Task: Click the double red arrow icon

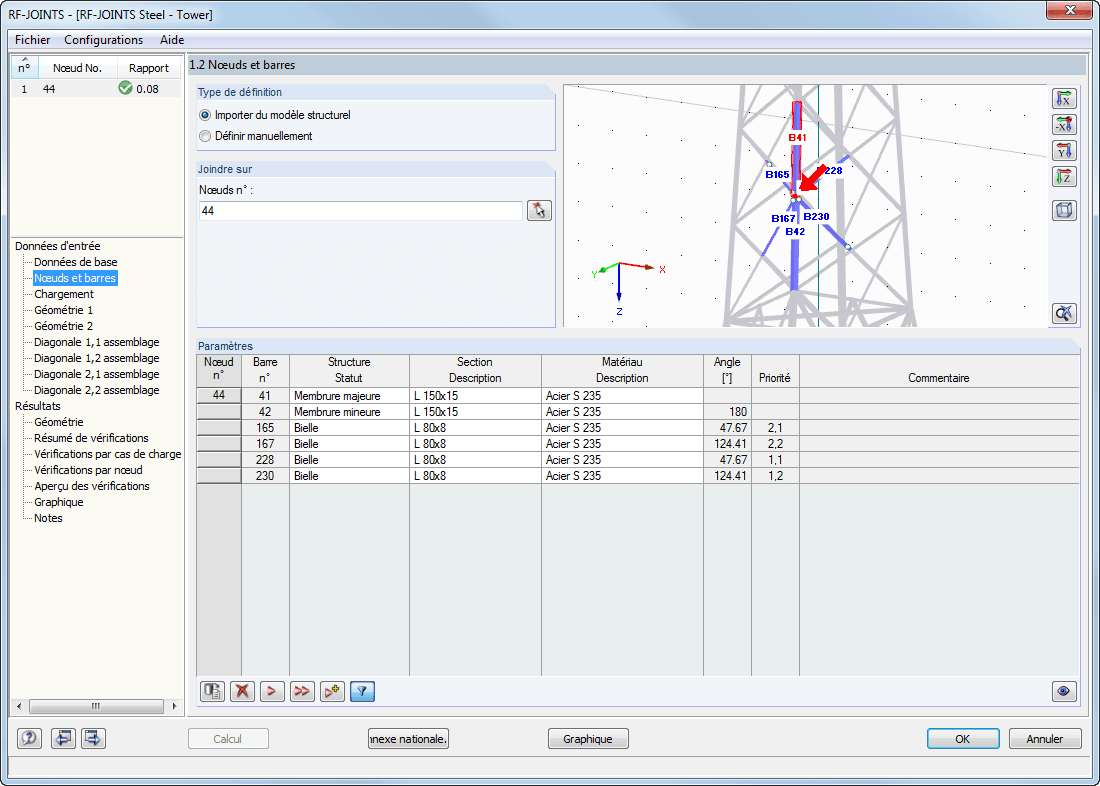Action: click(x=302, y=691)
